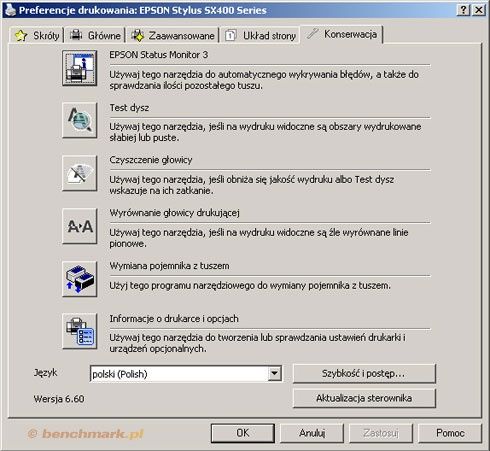Confirm with the OK button
The height and width of the screenshot is (451, 490).
(243, 433)
